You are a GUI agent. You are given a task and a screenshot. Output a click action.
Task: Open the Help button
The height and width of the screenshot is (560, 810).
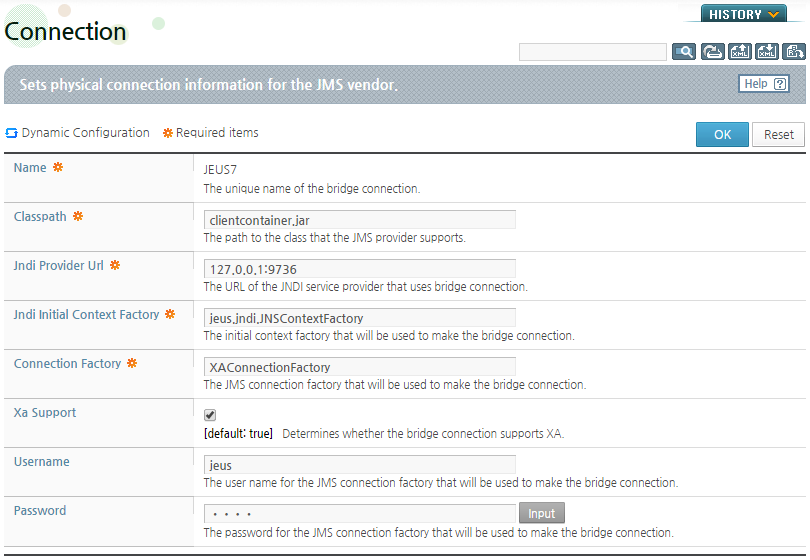[764, 84]
